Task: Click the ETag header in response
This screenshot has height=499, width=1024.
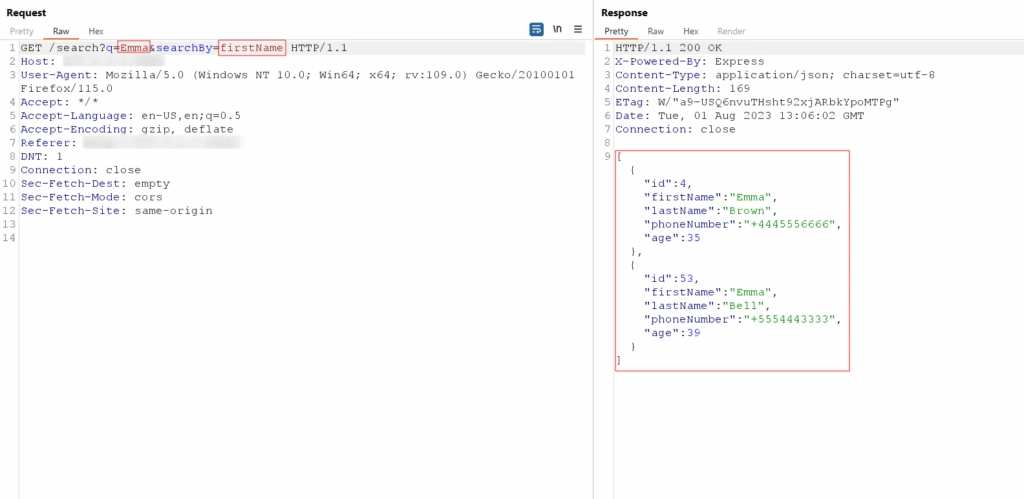Action: 755,102
